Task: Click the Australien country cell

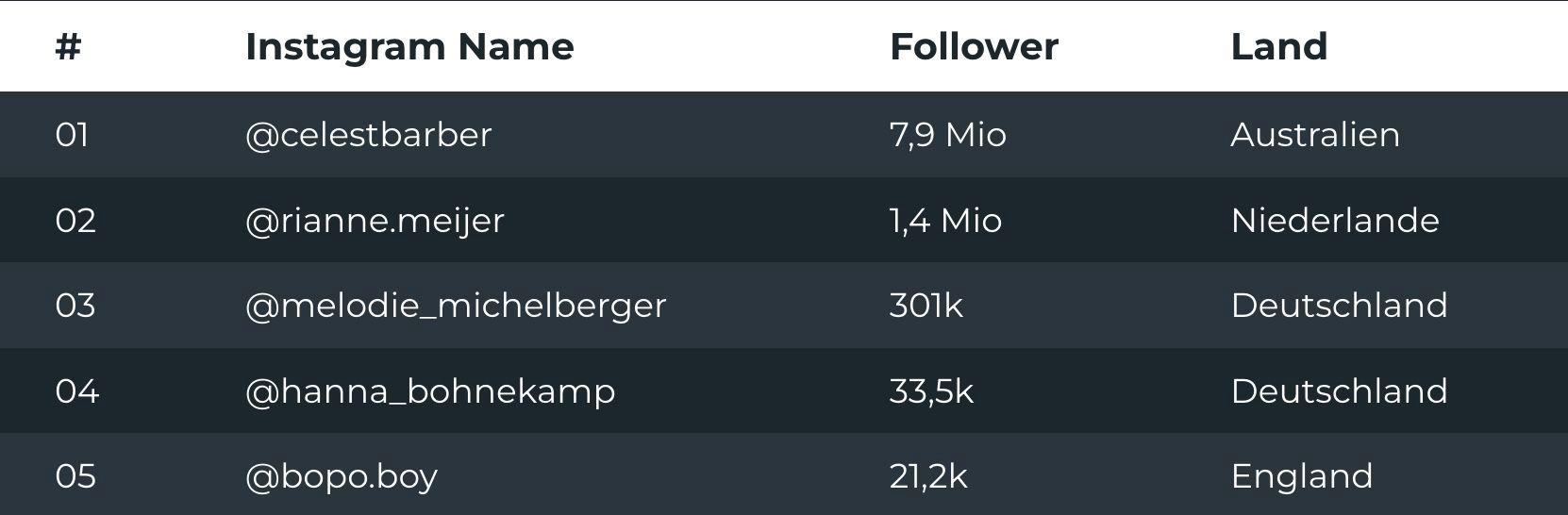Action: click(x=1315, y=135)
